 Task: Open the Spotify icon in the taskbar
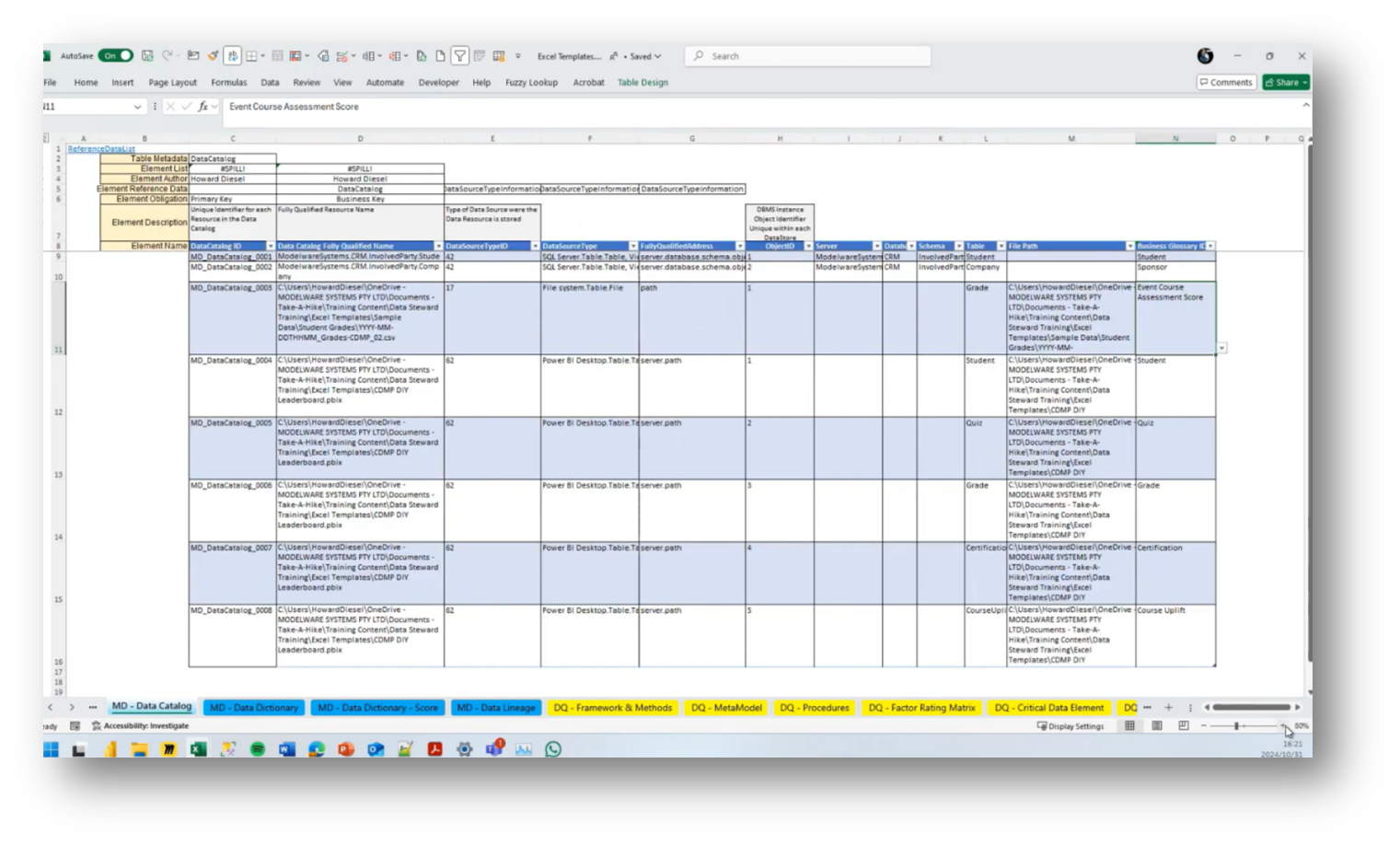(x=258, y=749)
